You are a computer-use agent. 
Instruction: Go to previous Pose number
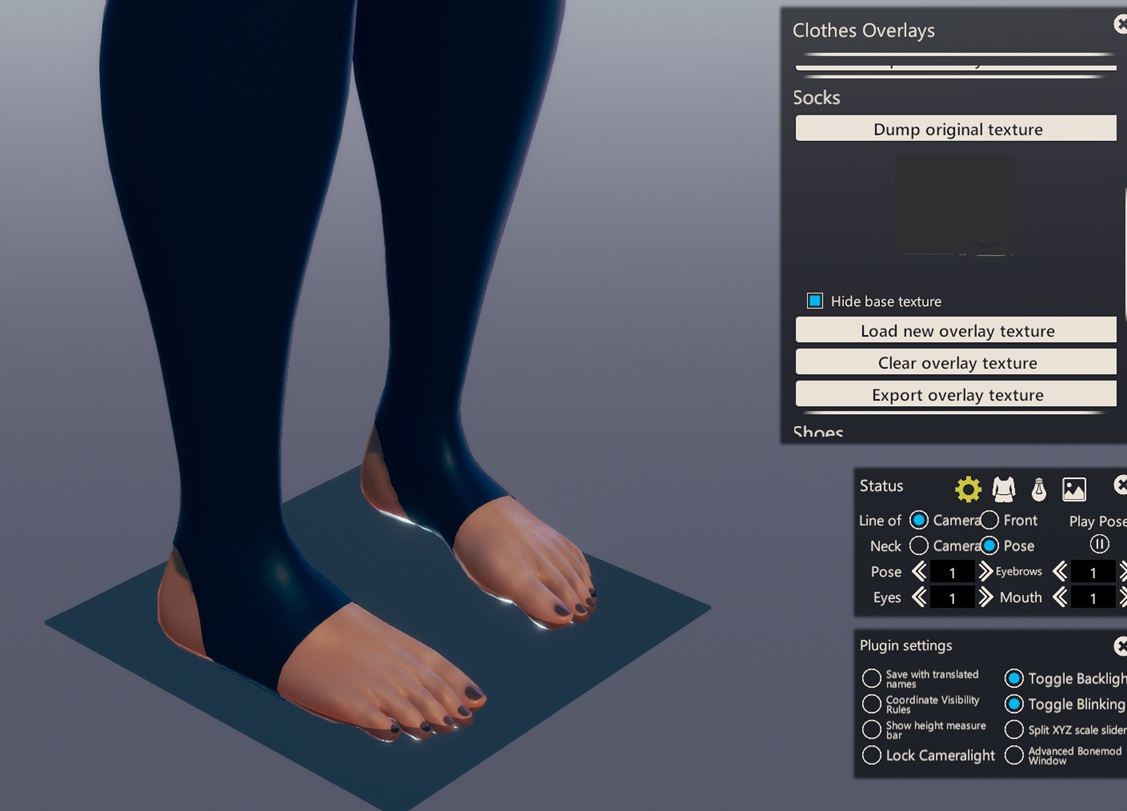pos(919,572)
